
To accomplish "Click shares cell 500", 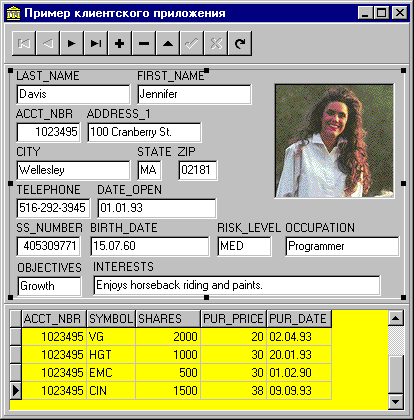I will tap(168, 373).
